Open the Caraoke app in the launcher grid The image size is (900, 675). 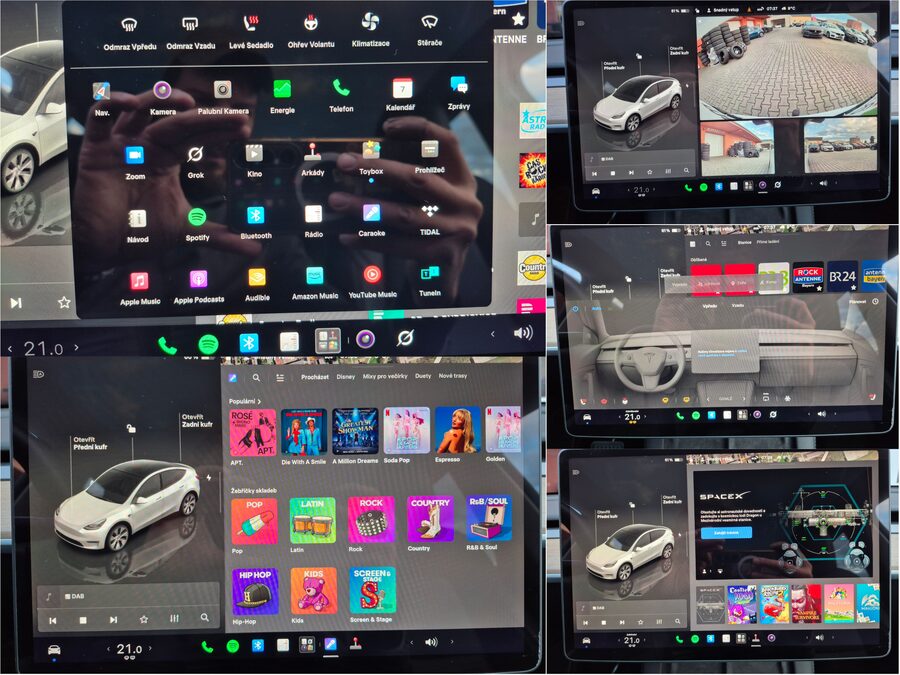(x=371, y=212)
